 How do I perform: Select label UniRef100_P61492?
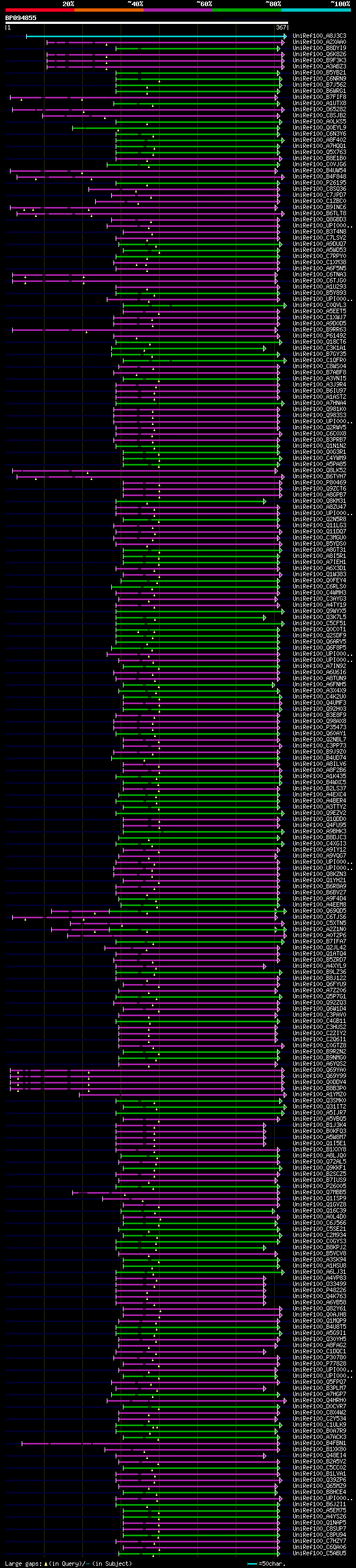[319, 336]
